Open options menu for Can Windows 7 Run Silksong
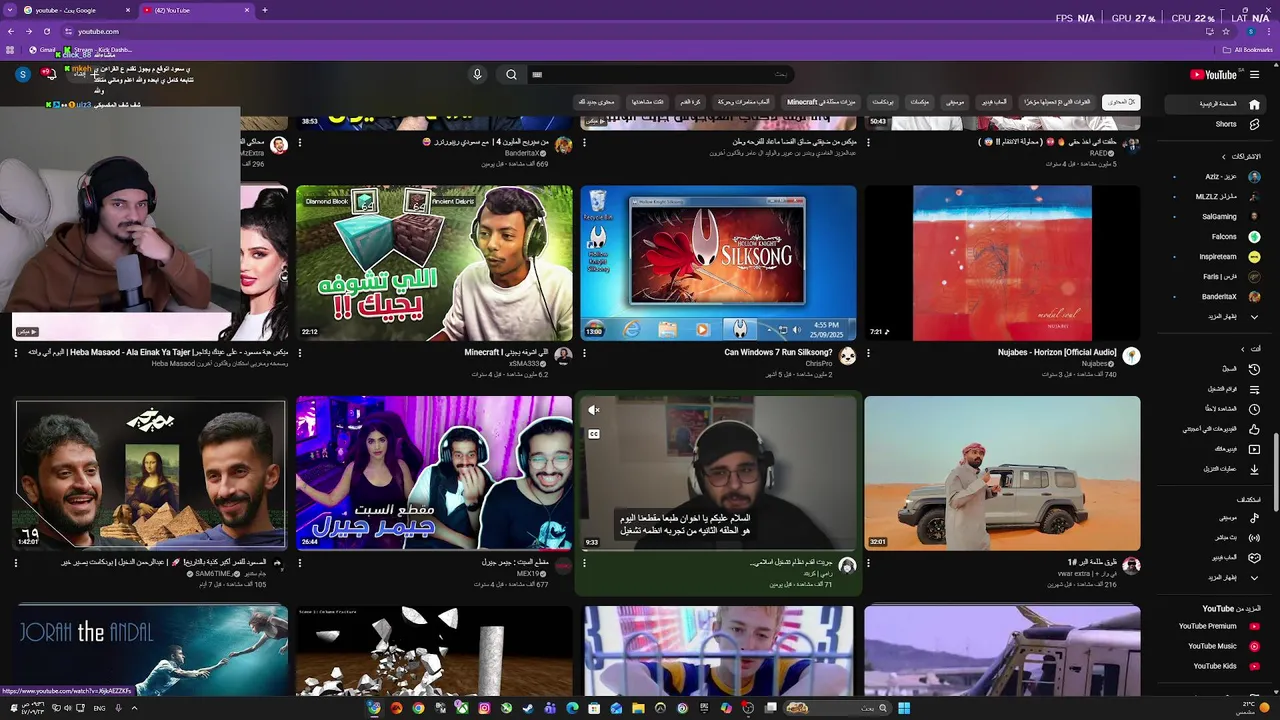Image resolution: width=1280 pixels, height=720 pixels. click(x=584, y=353)
